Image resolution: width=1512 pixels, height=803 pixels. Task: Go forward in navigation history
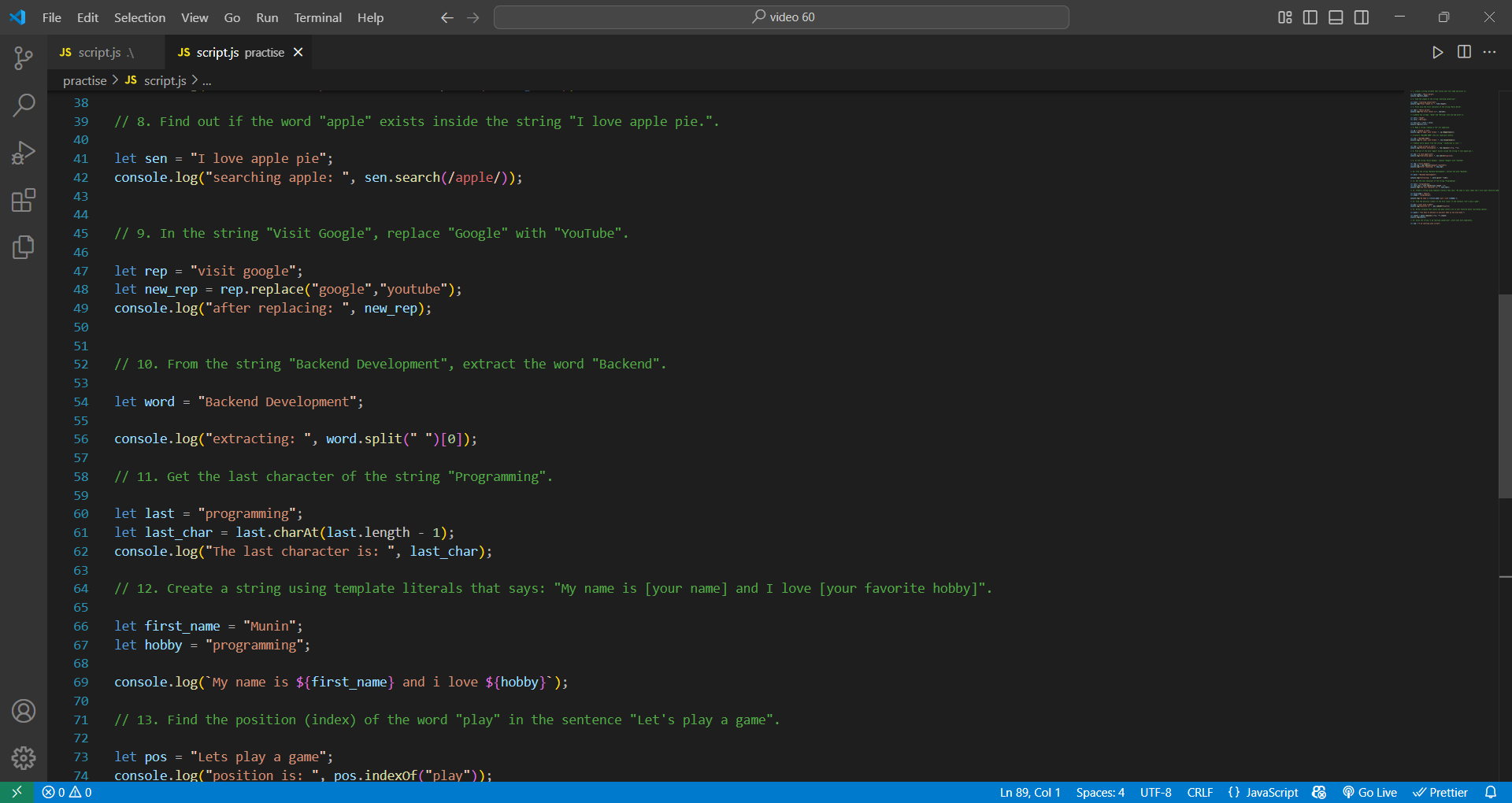tap(473, 17)
